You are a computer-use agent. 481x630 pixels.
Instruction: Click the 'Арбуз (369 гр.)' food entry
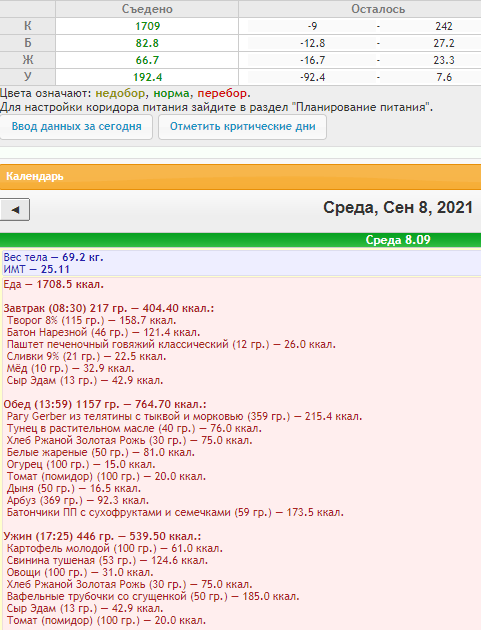pos(78,500)
